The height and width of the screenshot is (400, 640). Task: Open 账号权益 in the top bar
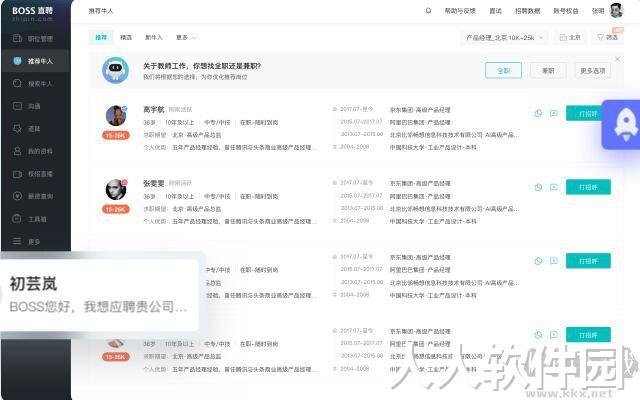point(566,11)
